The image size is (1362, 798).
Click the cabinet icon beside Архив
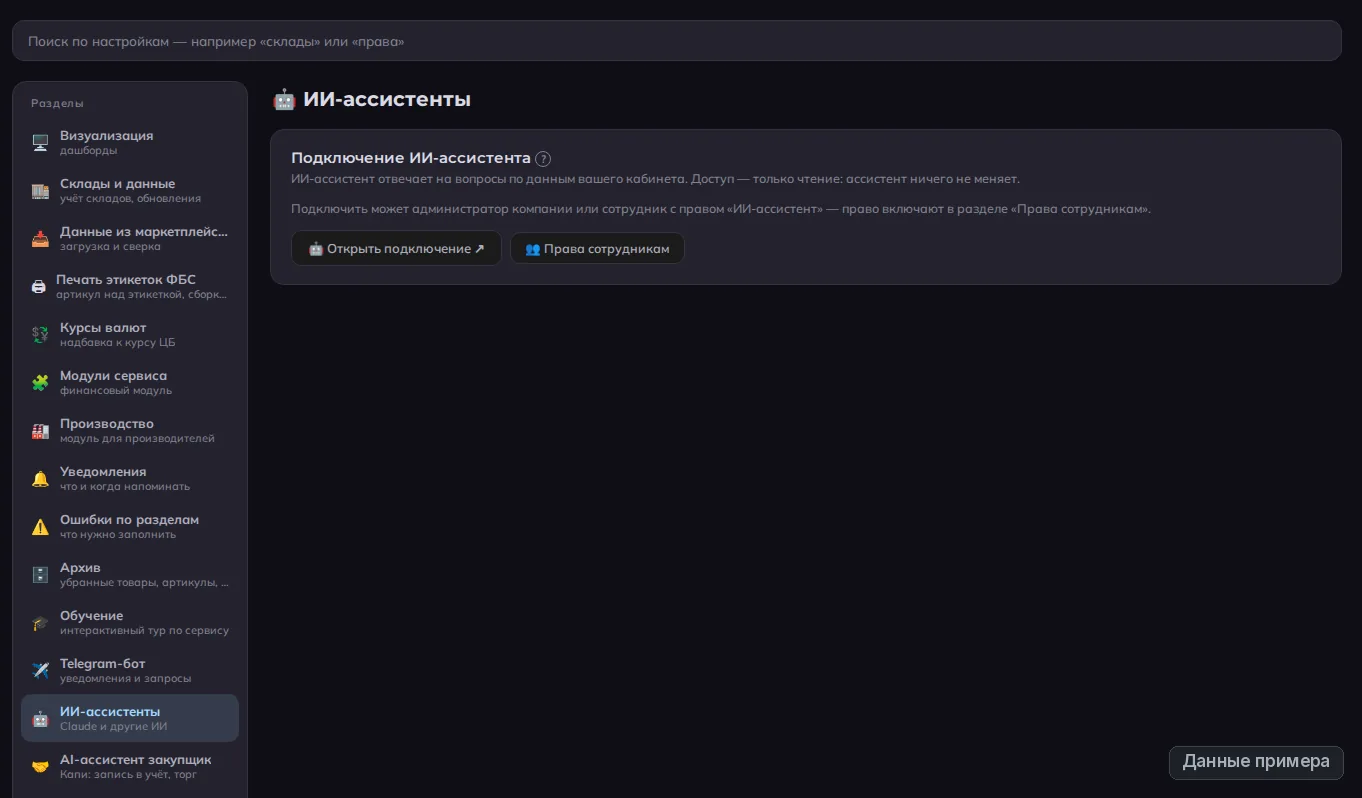40,575
